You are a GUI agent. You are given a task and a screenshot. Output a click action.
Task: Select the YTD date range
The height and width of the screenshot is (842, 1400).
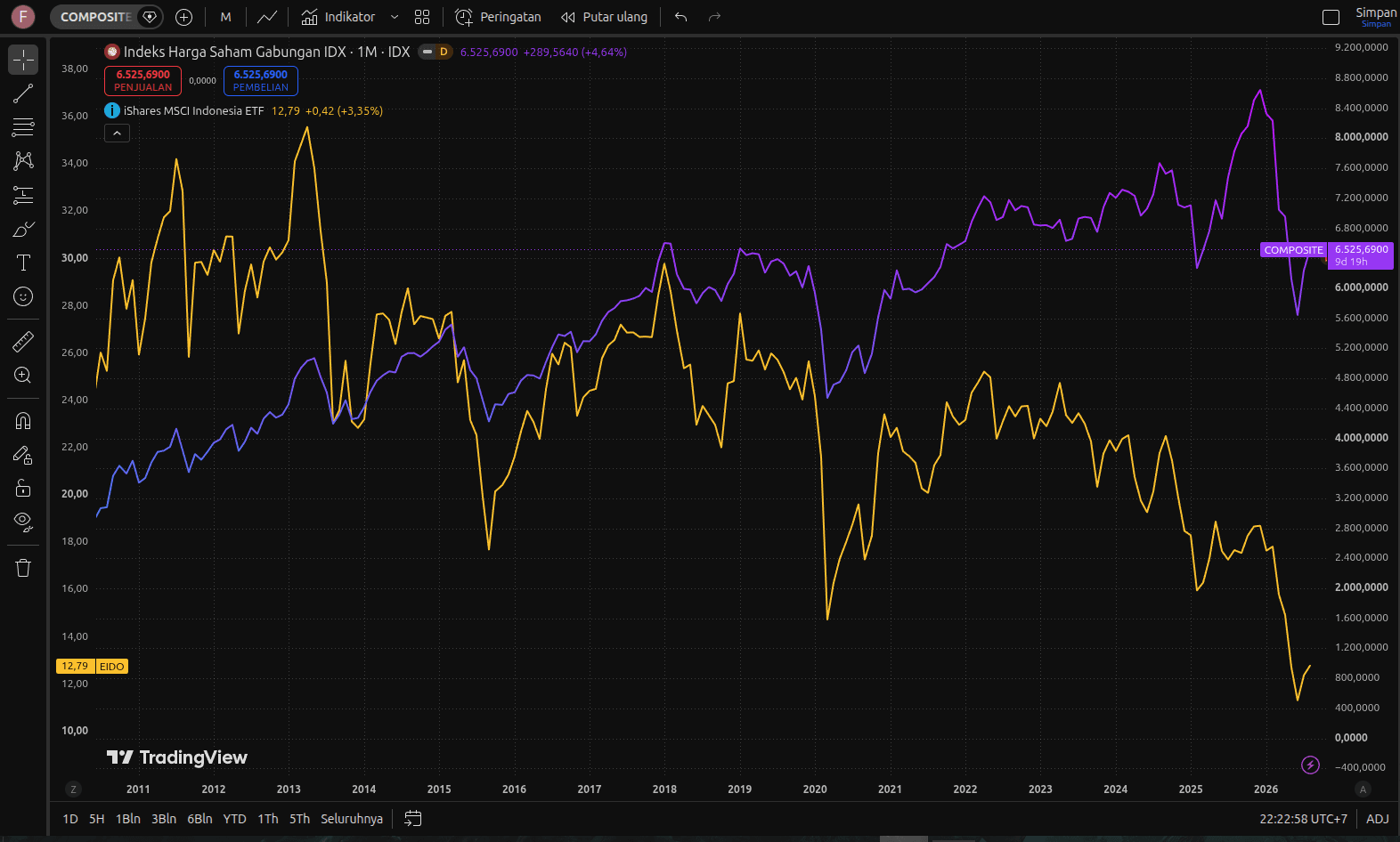(x=235, y=819)
